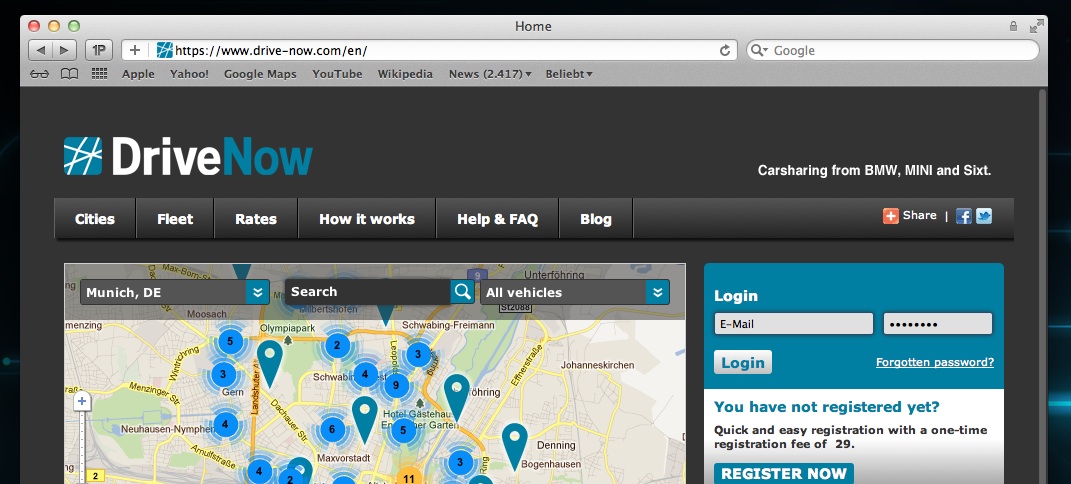The width and height of the screenshot is (1071, 484).
Task: Click the page's vertical scrollbar
Action: coord(1042,285)
